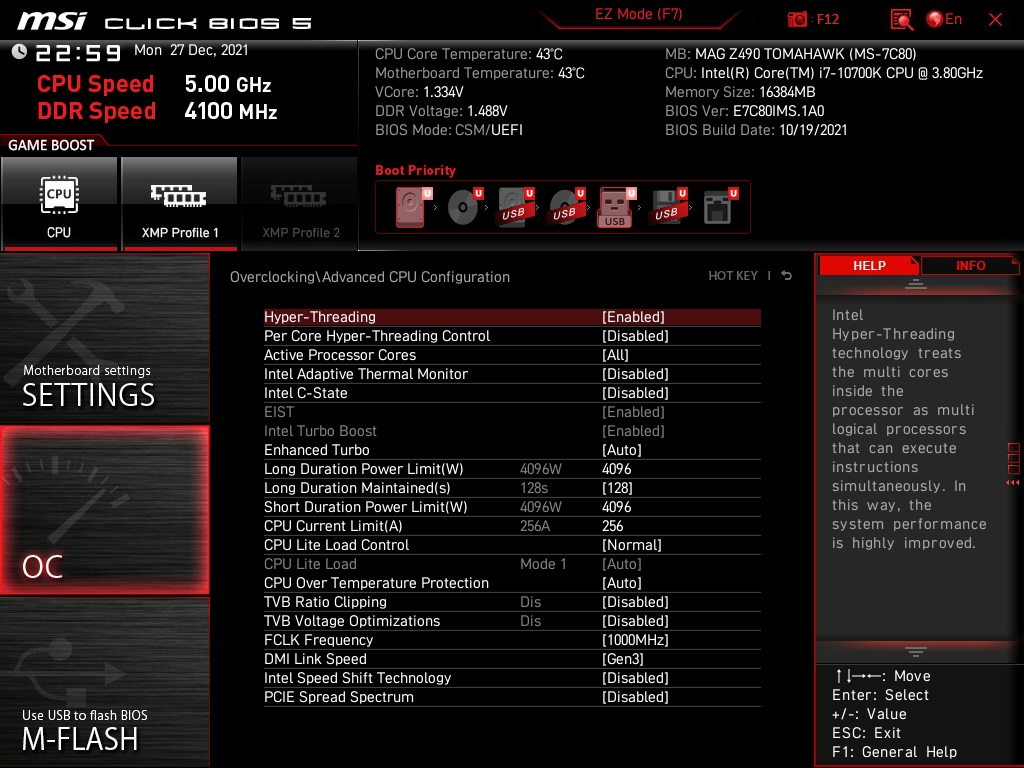Toggle Intel Speed Shift Technology setting
The width and height of the screenshot is (1024, 768).
click(x=512, y=678)
